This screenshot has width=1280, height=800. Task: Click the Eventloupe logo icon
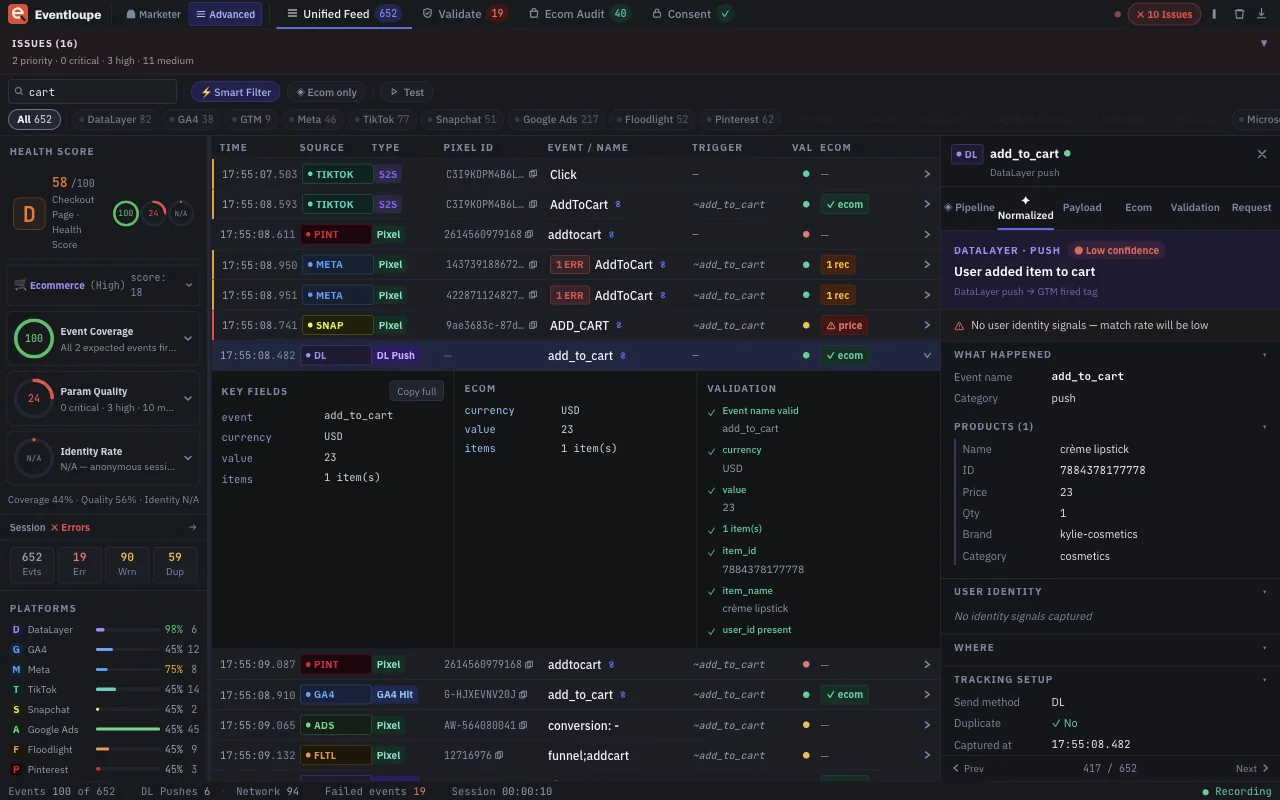(17, 14)
